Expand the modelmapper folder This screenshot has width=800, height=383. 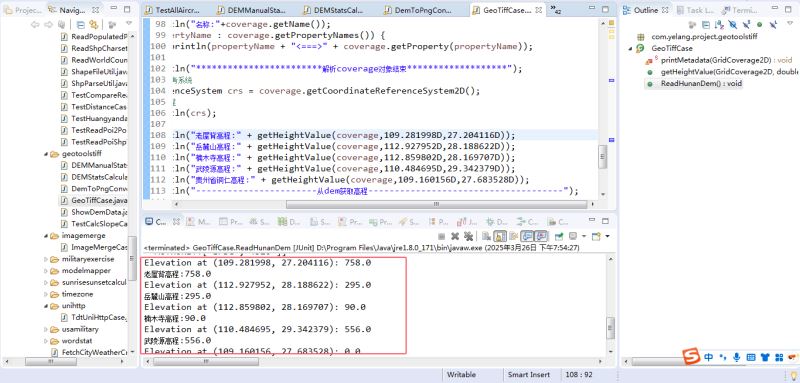(46, 271)
